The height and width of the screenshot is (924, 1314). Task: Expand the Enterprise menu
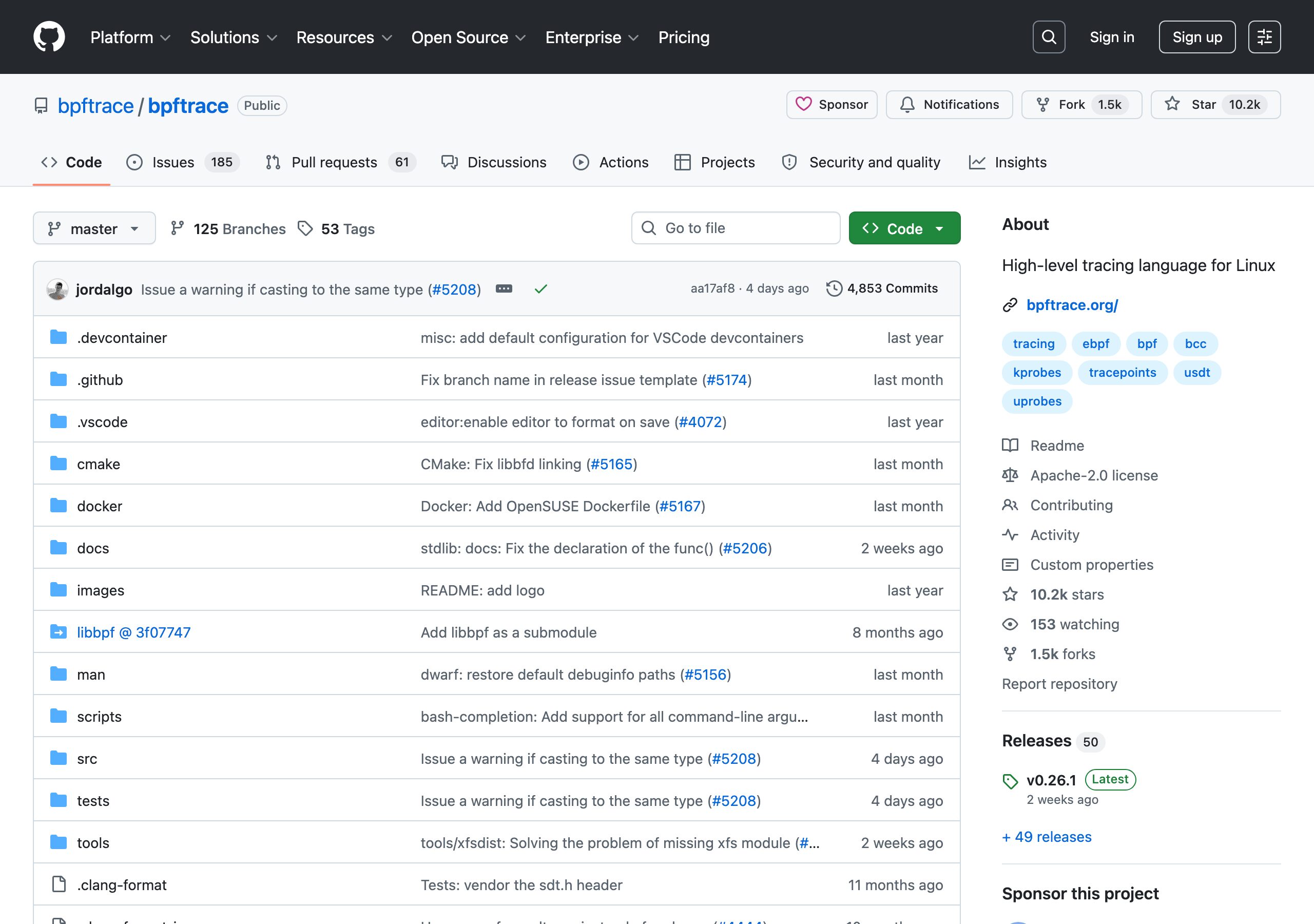592,37
